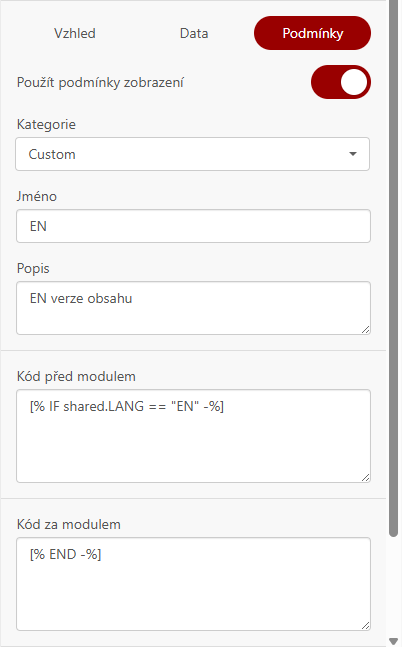Open the Data tab
This screenshot has height=647, width=402.
pos(194,33)
